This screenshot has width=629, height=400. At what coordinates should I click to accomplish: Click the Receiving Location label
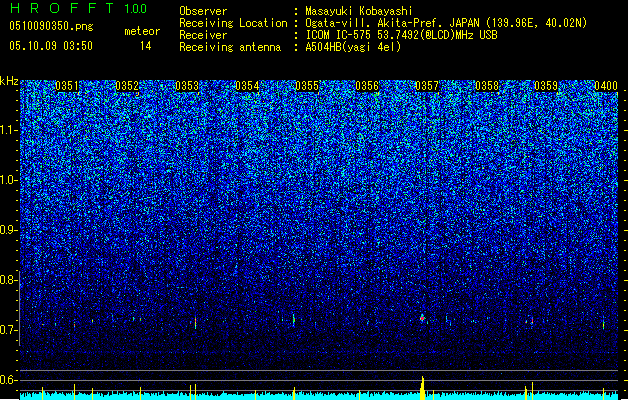(233, 23)
